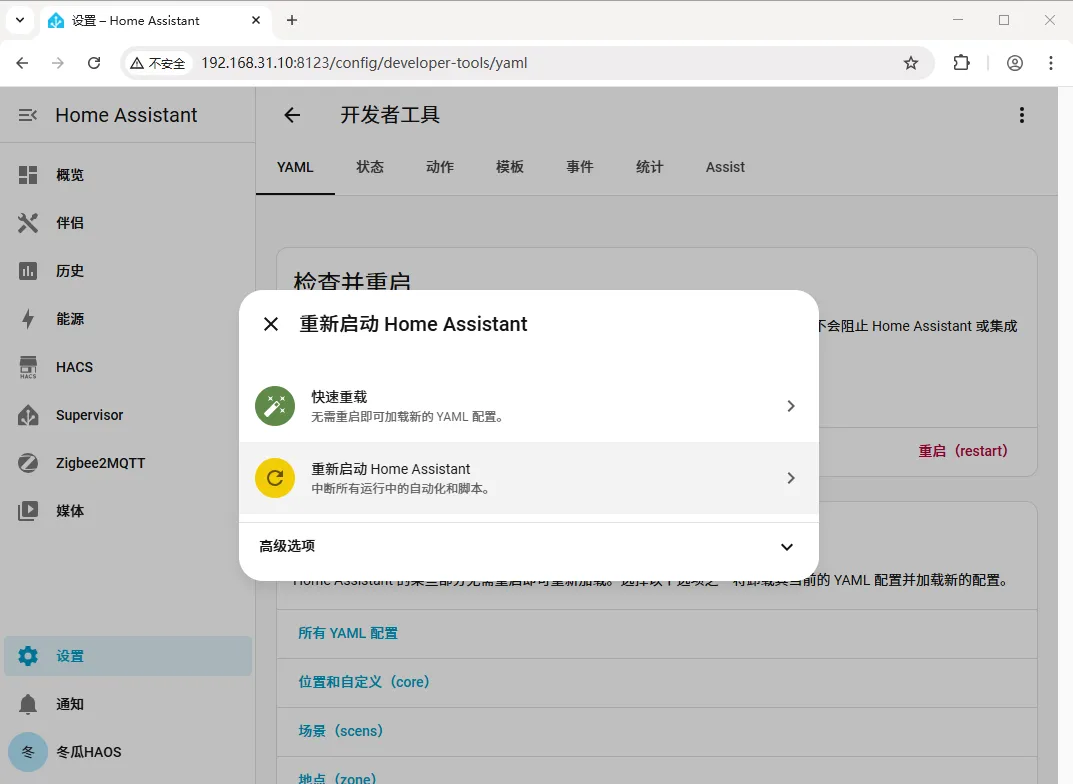
Task: Click the browser forward arrow
Action: 57,63
